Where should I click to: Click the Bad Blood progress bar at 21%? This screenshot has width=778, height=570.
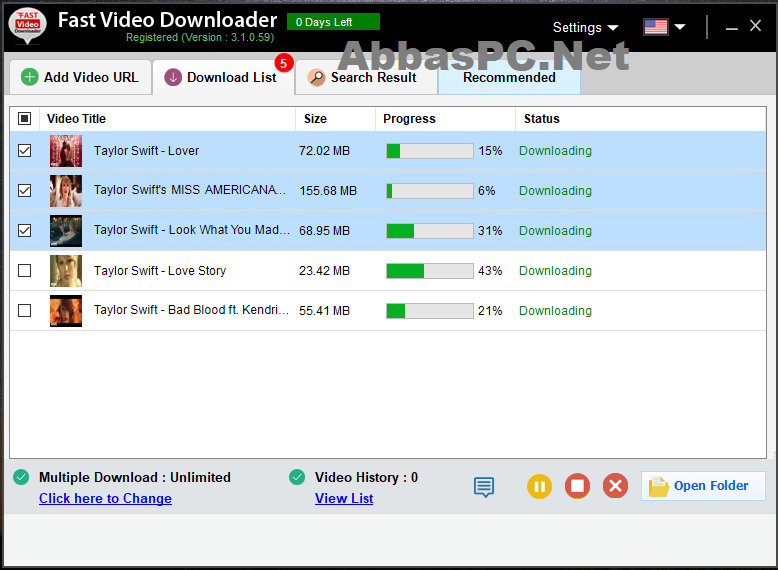430,311
